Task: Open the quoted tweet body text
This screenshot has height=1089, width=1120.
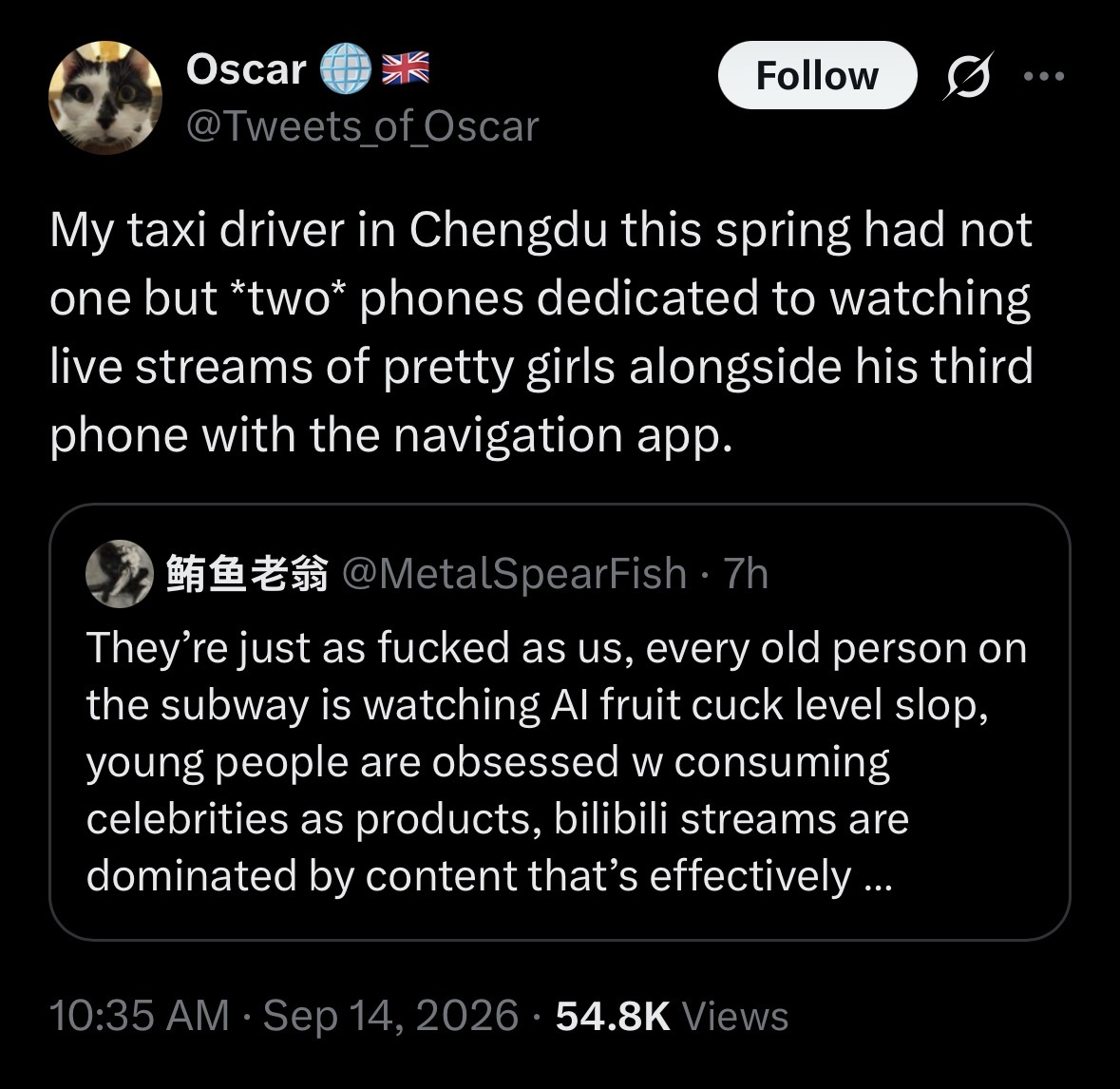Action: 557,762
